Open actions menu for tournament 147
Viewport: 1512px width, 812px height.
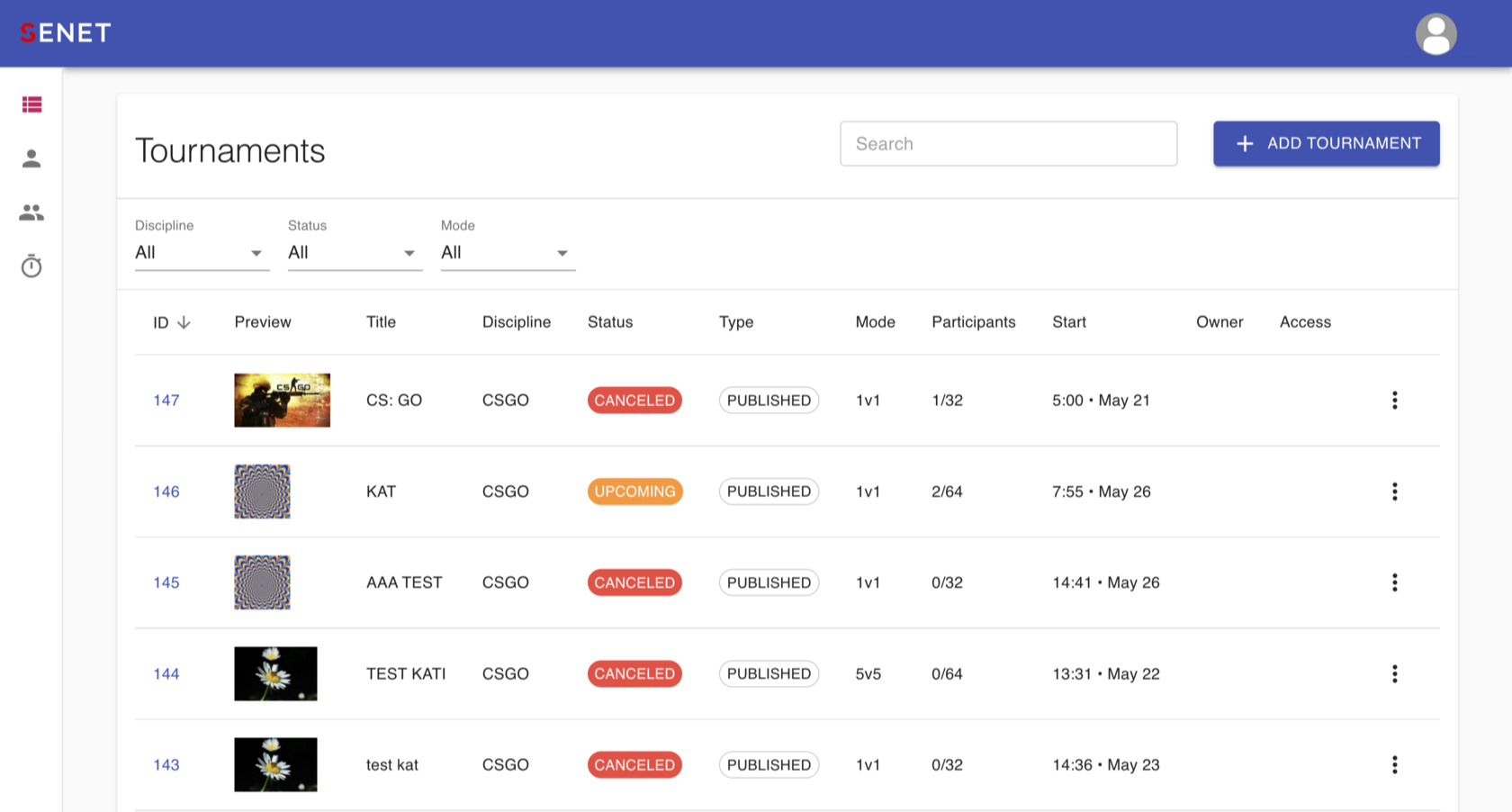pyautogui.click(x=1394, y=401)
